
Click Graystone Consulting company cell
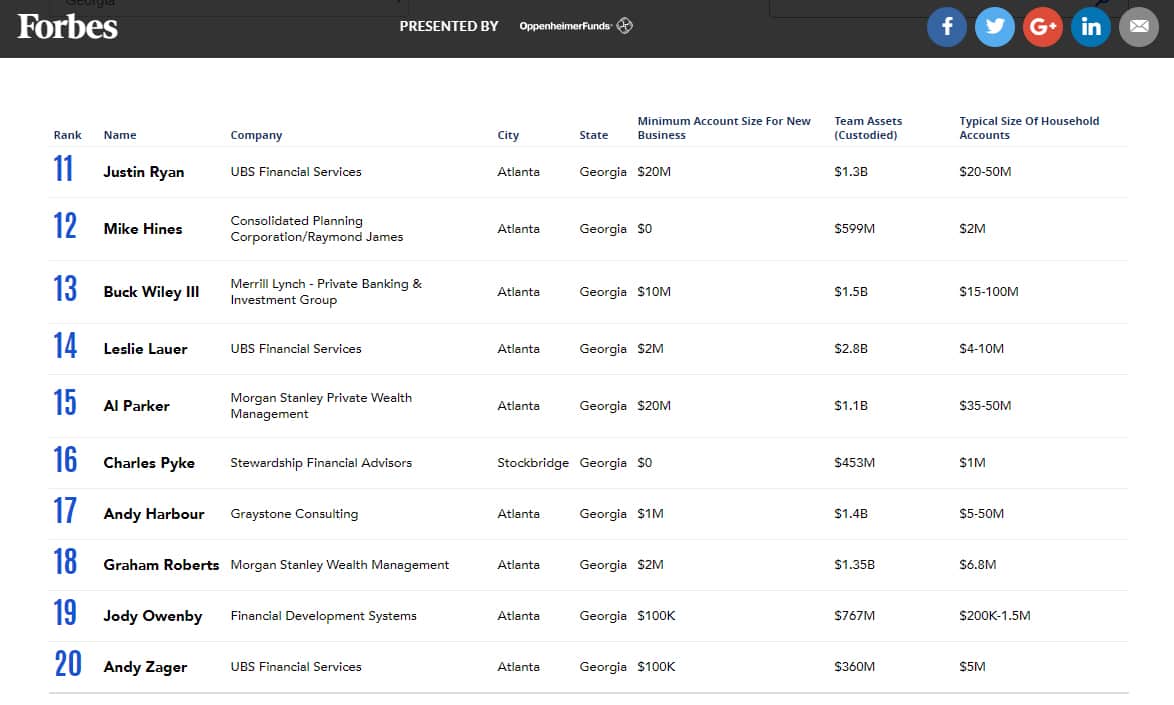(x=294, y=514)
